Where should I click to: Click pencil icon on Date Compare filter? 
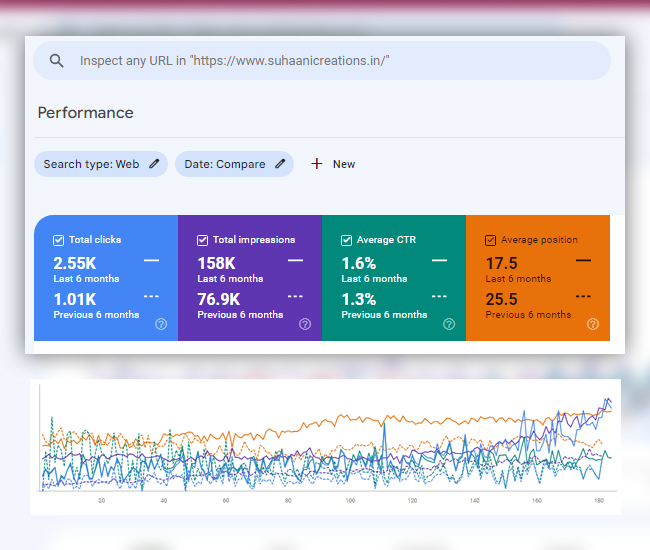pos(281,164)
